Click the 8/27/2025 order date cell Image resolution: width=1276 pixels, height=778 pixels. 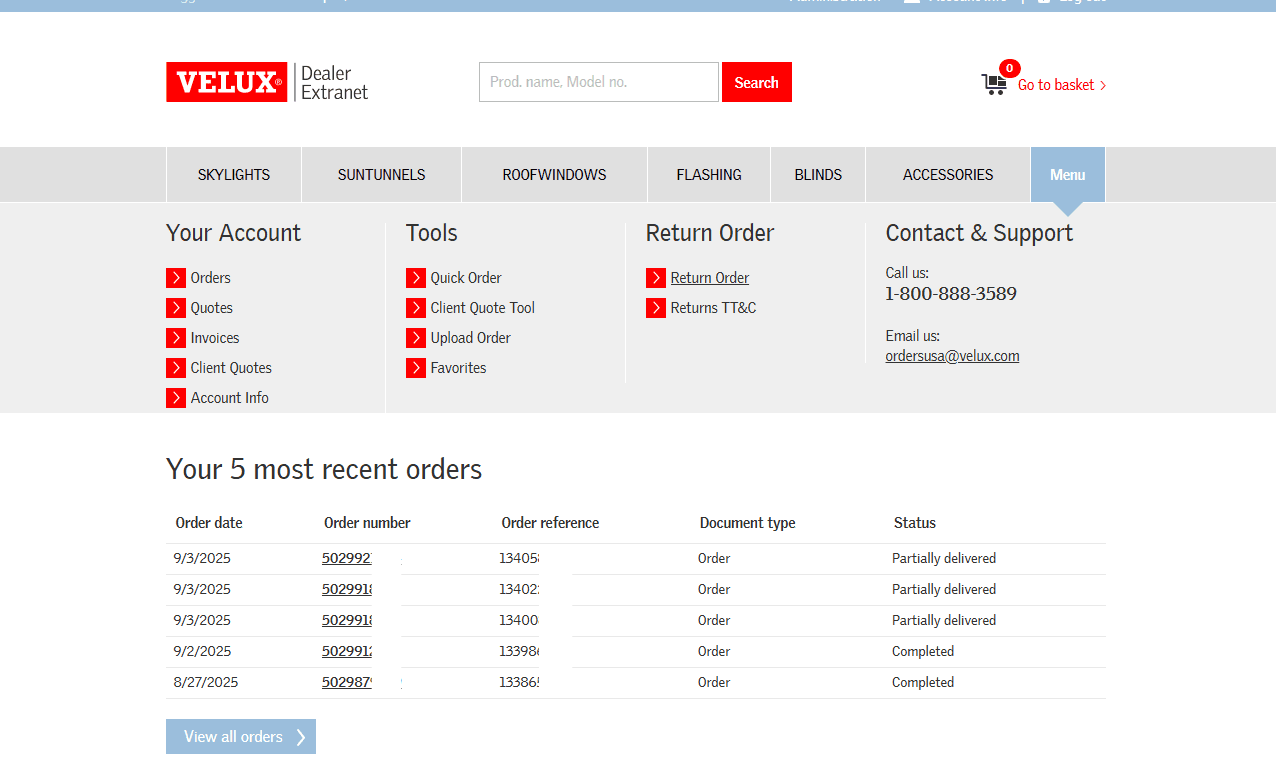point(206,682)
